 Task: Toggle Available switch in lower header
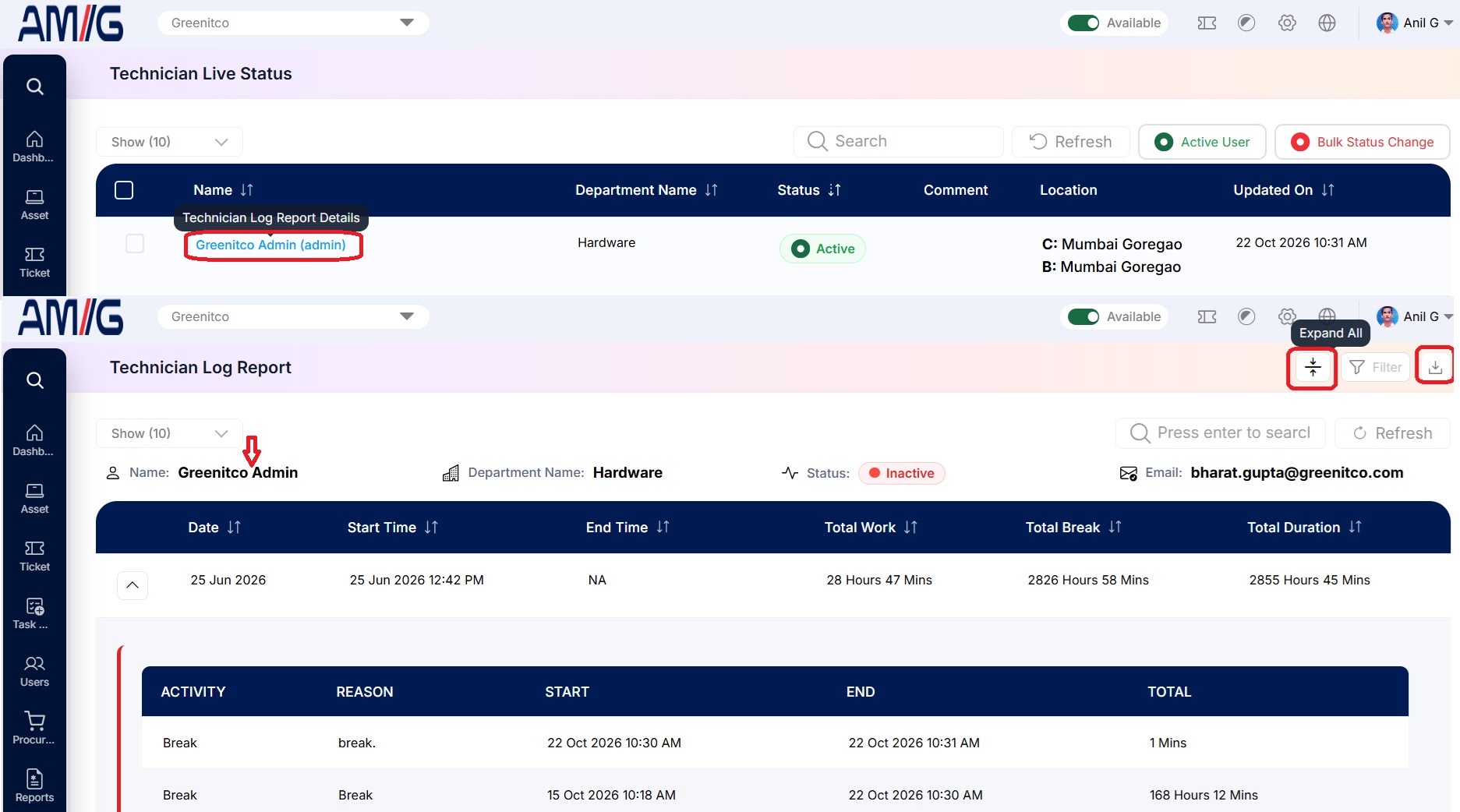click(1084, 316)
